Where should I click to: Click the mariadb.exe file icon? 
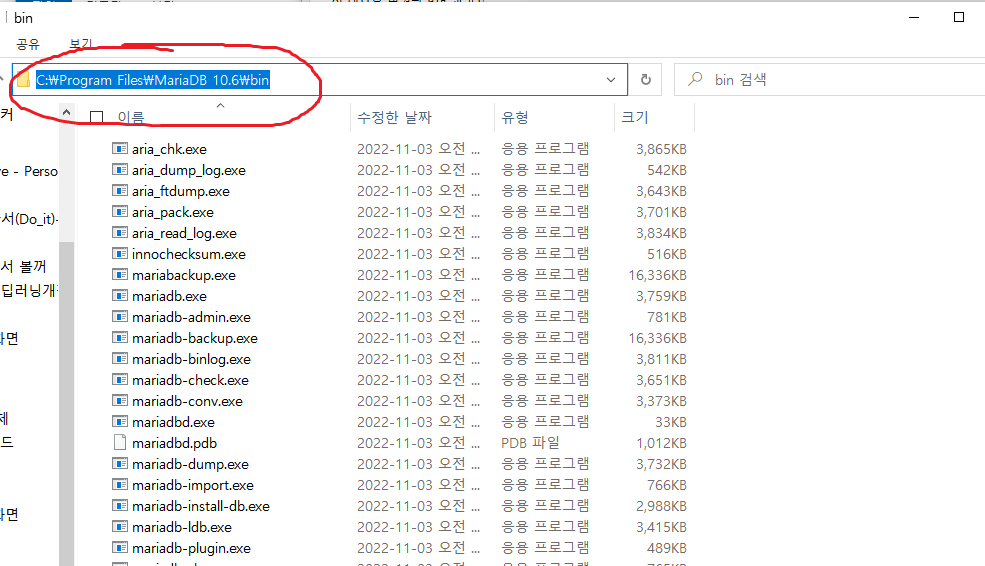120,296
